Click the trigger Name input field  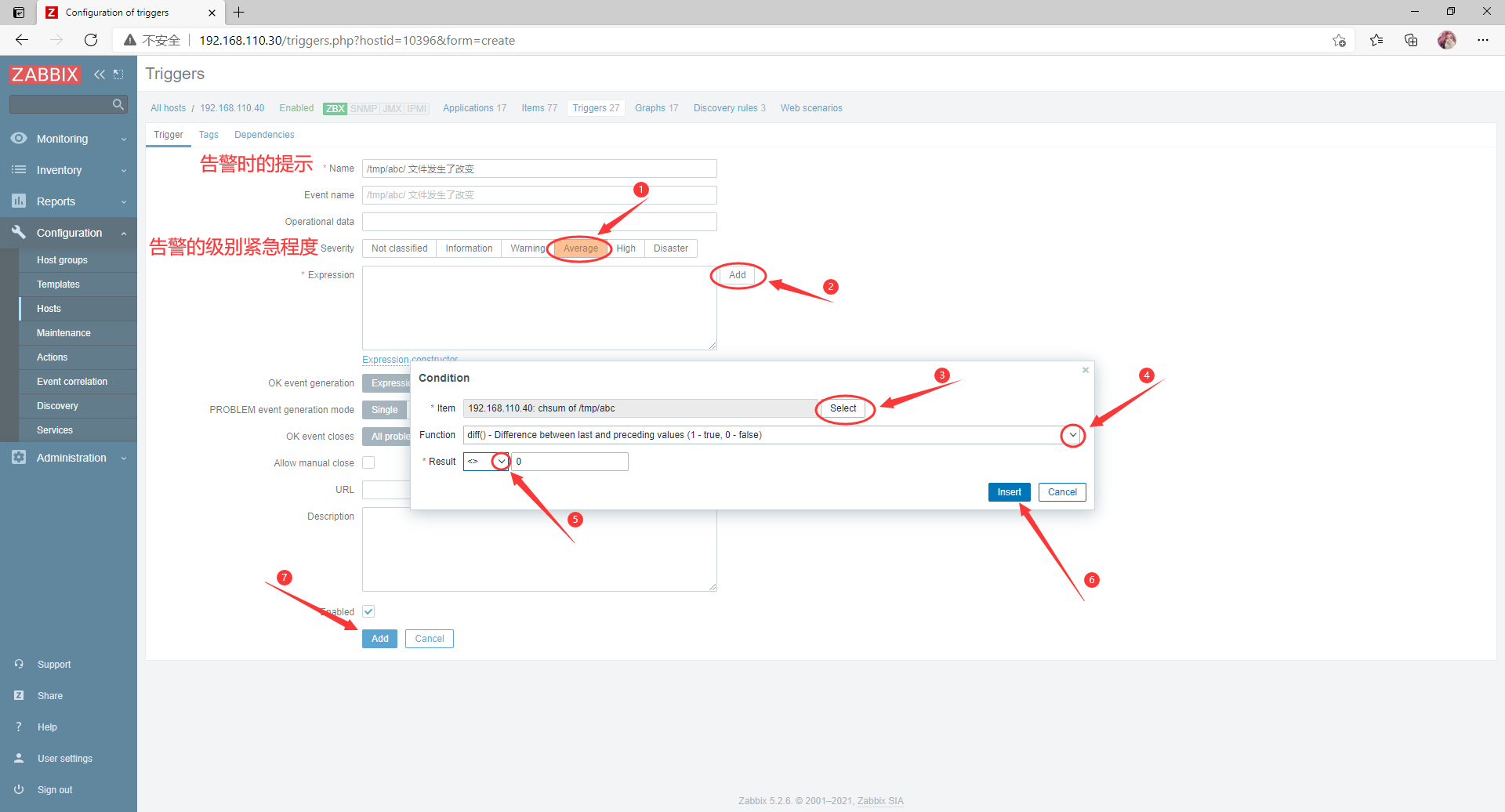(539, 169)
